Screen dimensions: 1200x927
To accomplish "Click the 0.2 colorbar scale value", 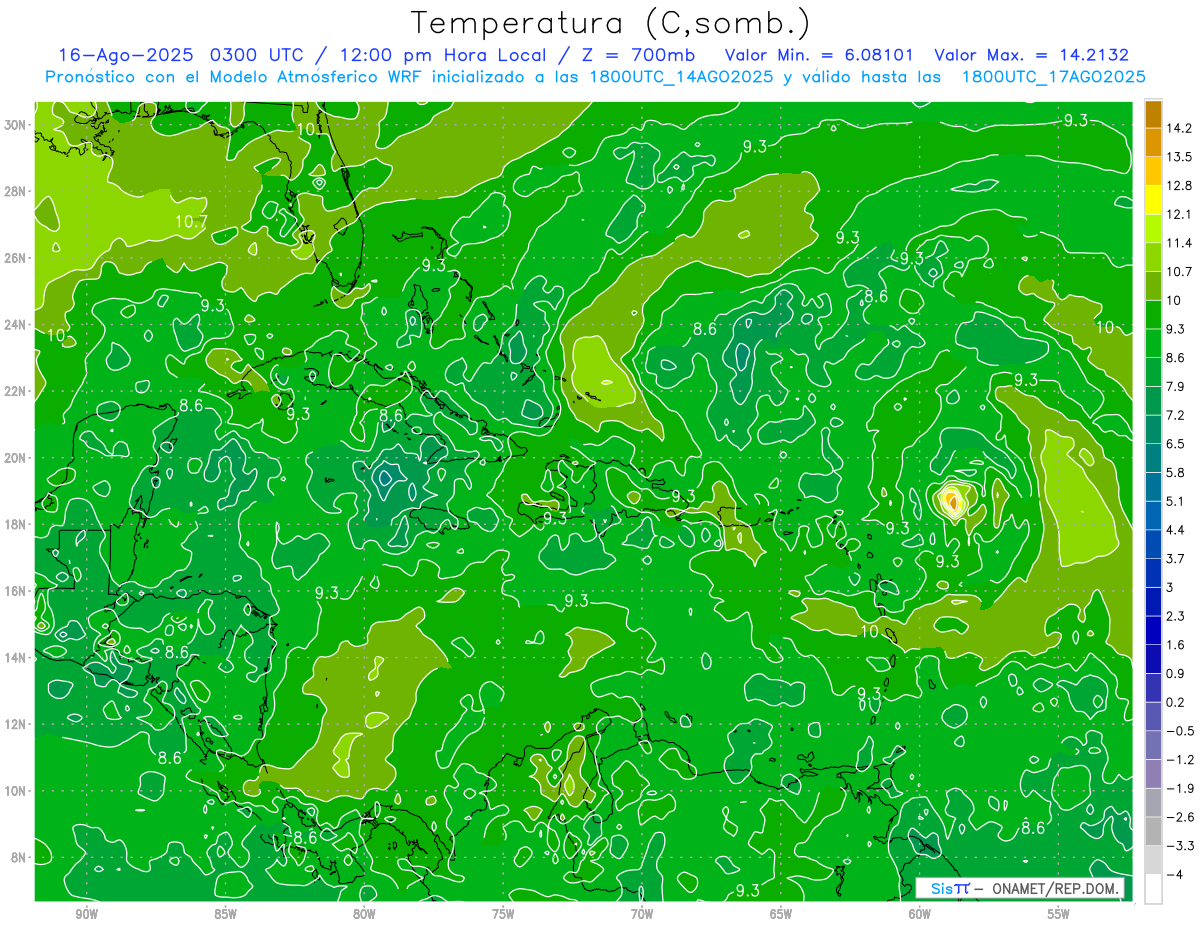I will pyautogui.click(x=1176, y=702).
